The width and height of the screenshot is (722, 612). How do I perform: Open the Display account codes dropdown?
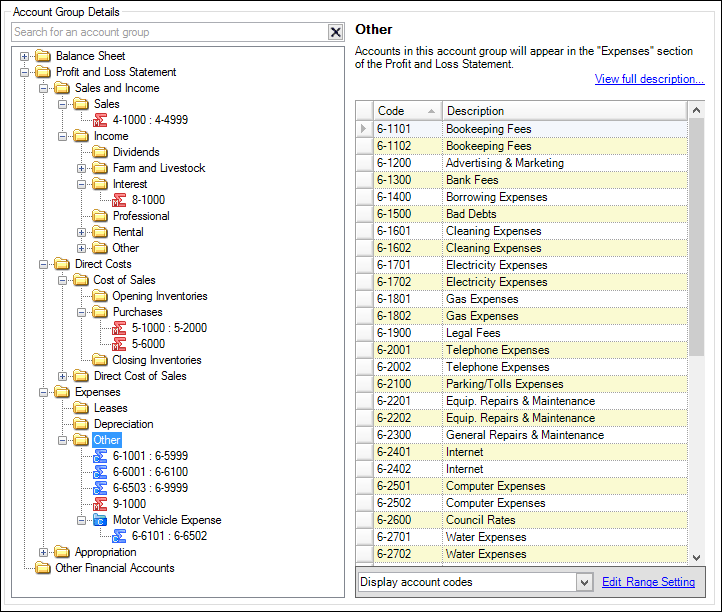[585, 582]
